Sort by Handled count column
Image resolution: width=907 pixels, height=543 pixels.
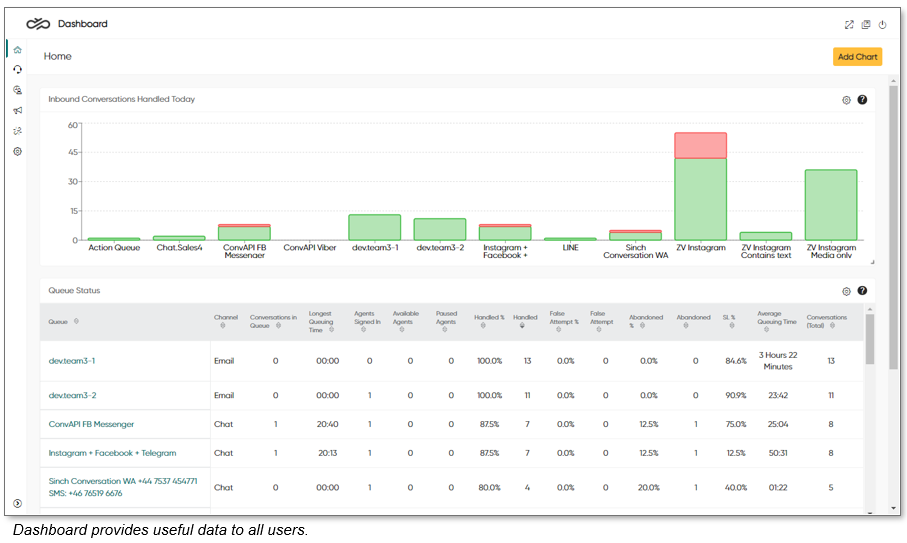coord(522,326)
